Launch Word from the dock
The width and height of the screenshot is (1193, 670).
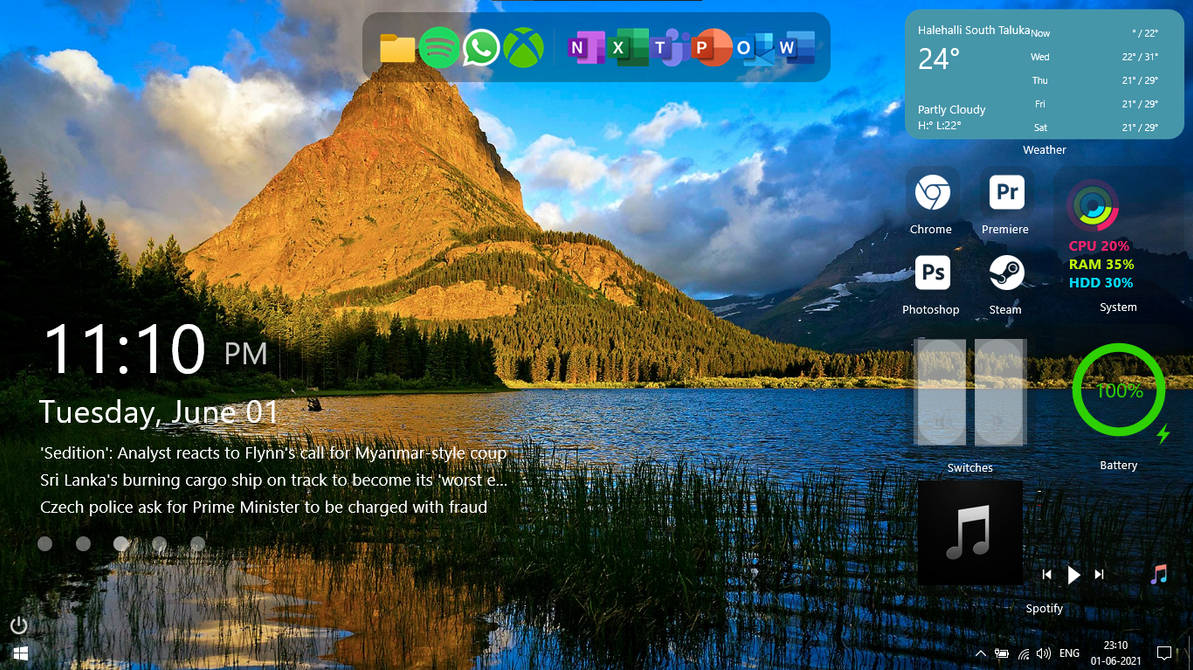(796, 48)
